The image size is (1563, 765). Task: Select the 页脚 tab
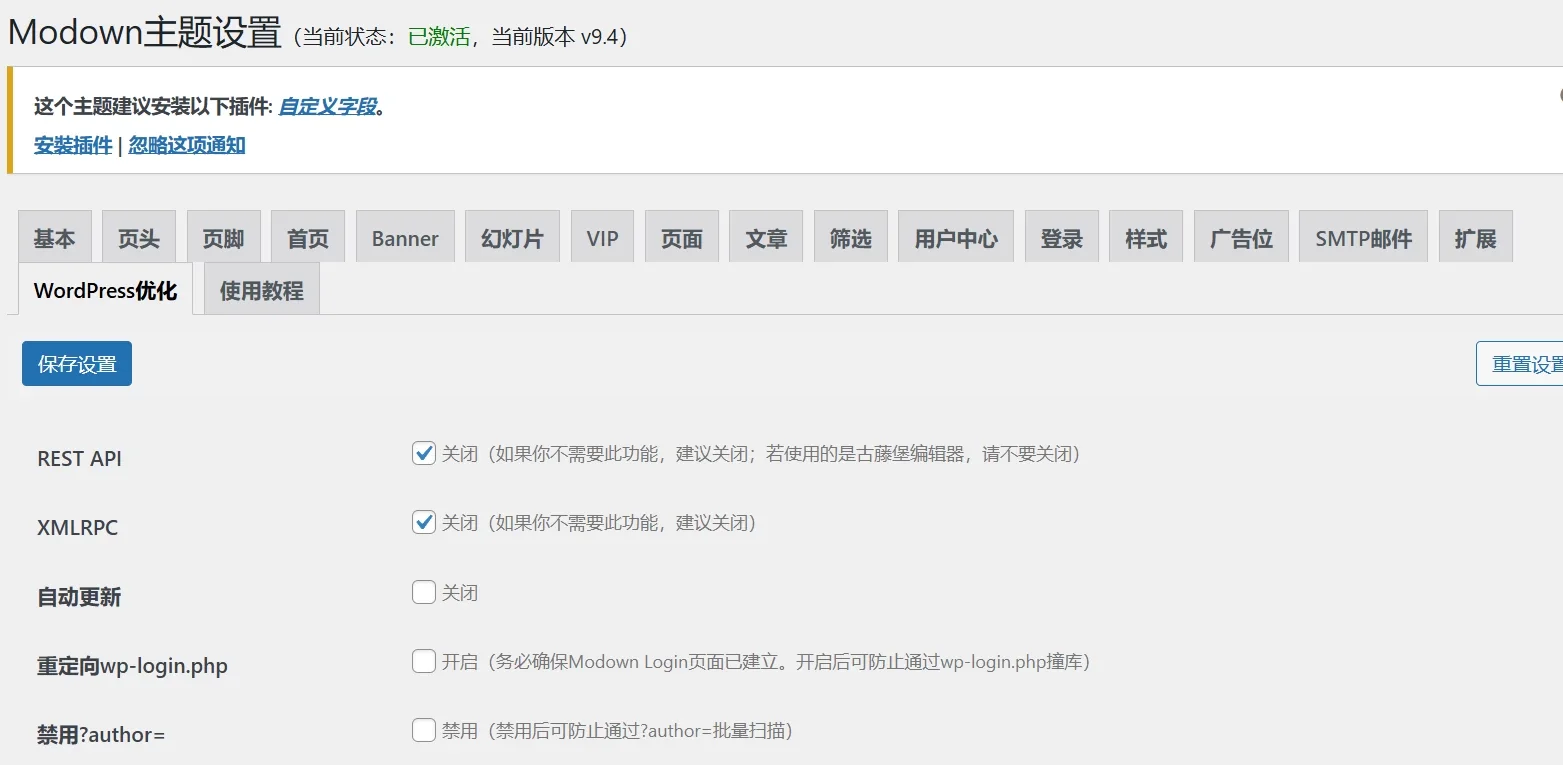[223, 237]
